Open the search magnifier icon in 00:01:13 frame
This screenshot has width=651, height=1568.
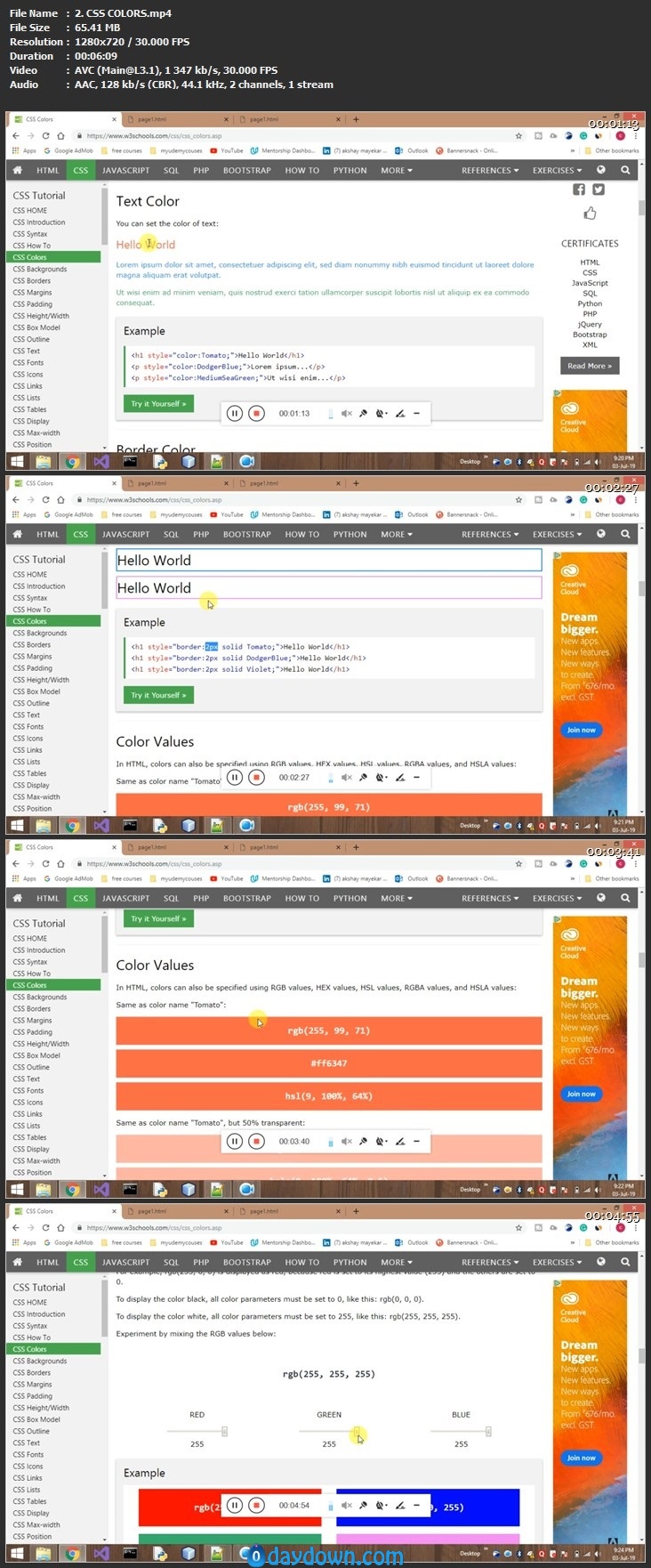pyautogui.click(x=625, y=170)
